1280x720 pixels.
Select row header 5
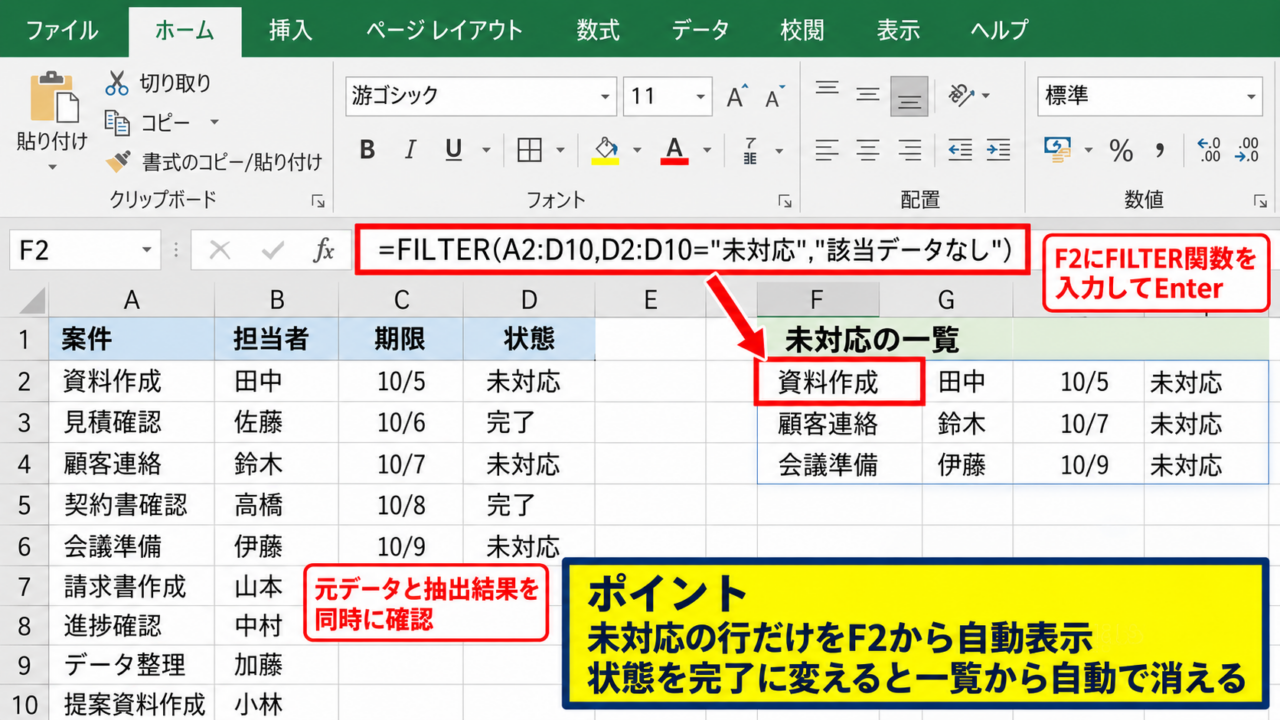[24, 505]
